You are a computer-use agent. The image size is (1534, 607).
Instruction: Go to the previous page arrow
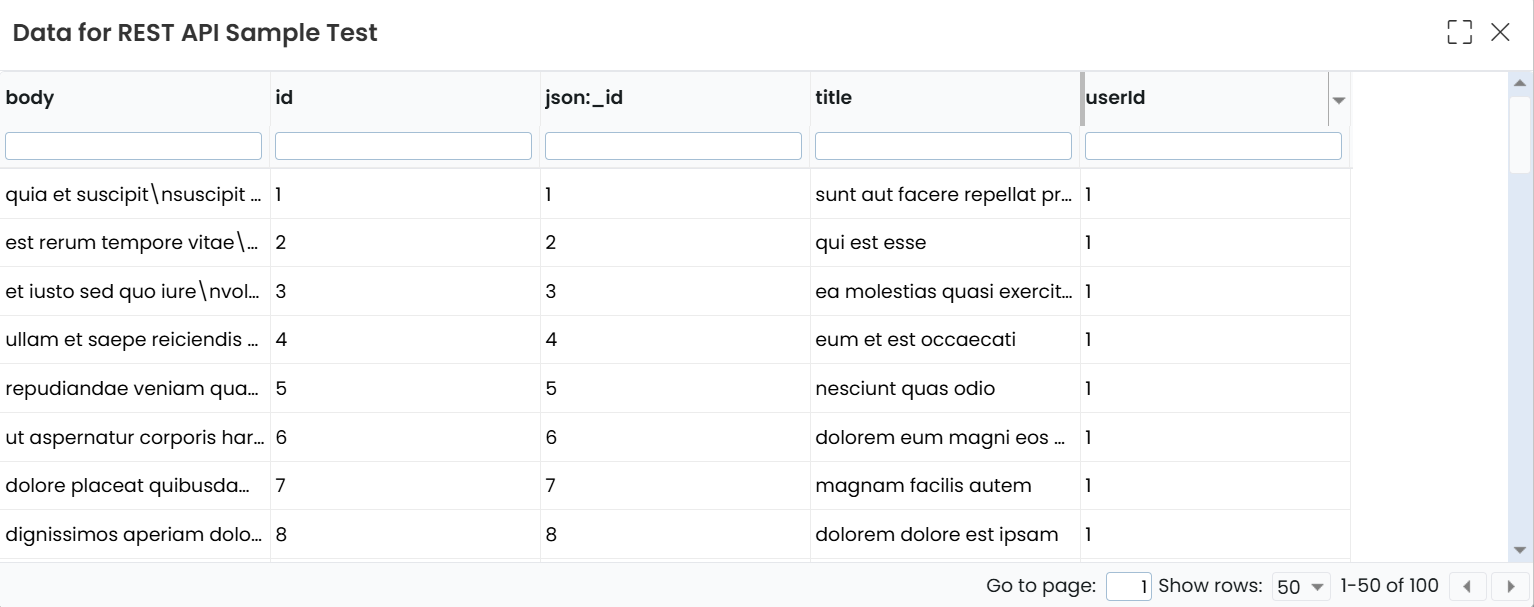[1467, 587]
